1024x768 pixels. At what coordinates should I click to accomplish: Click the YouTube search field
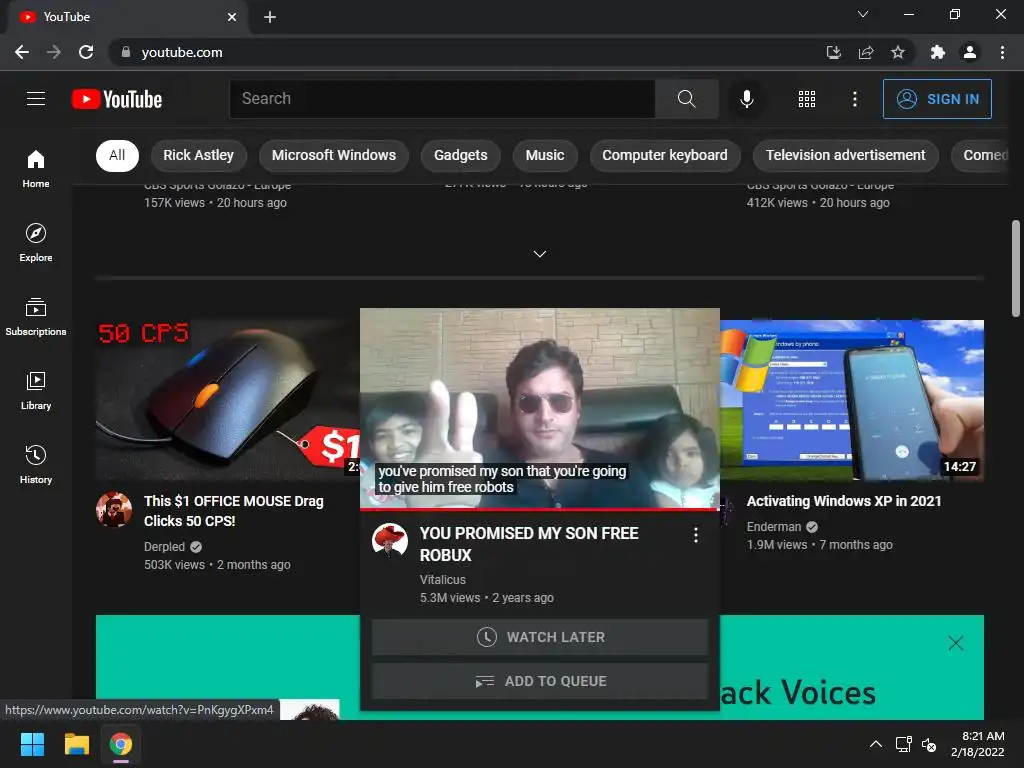442,99
